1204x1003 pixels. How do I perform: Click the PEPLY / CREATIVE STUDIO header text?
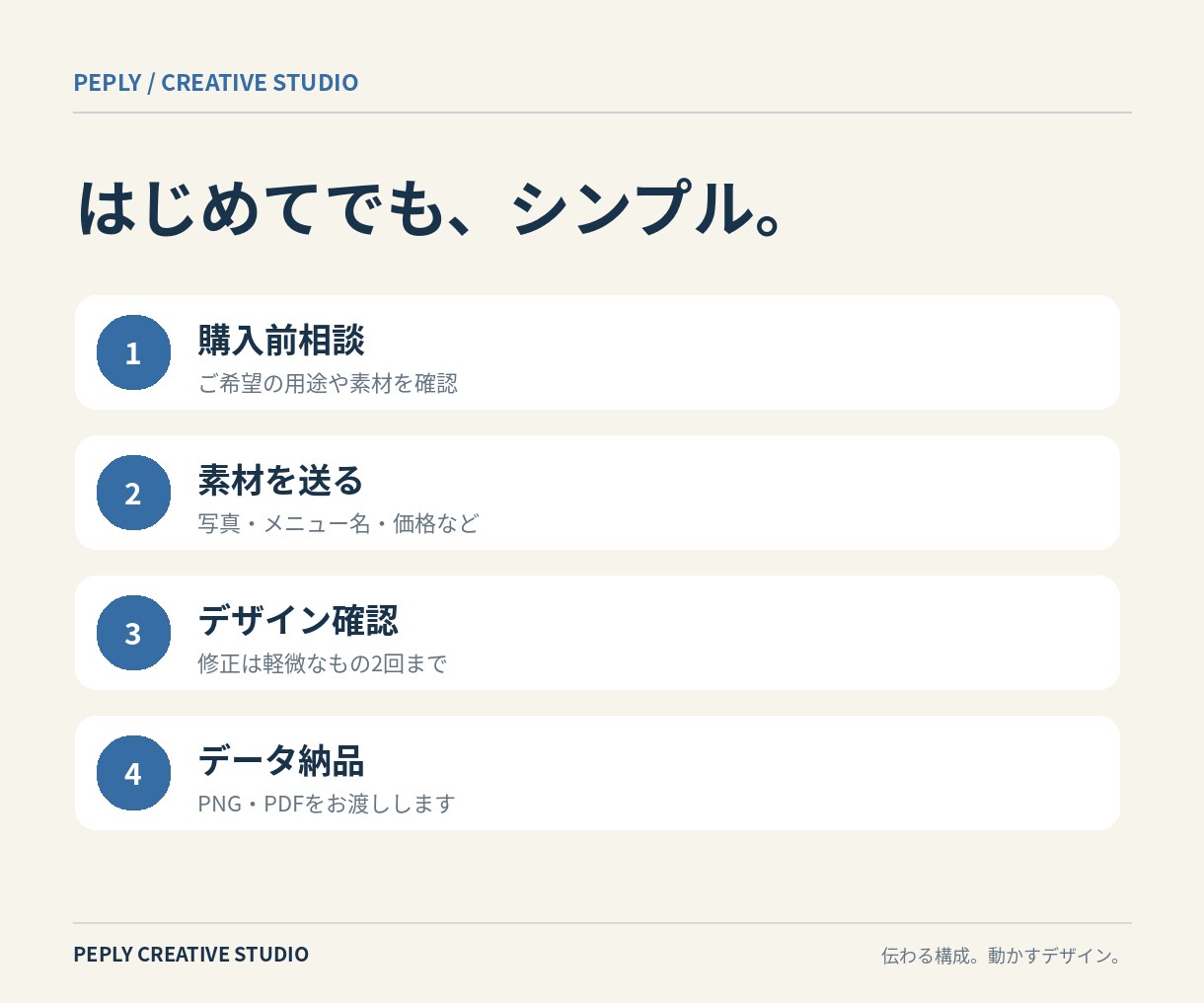(216, 83)
